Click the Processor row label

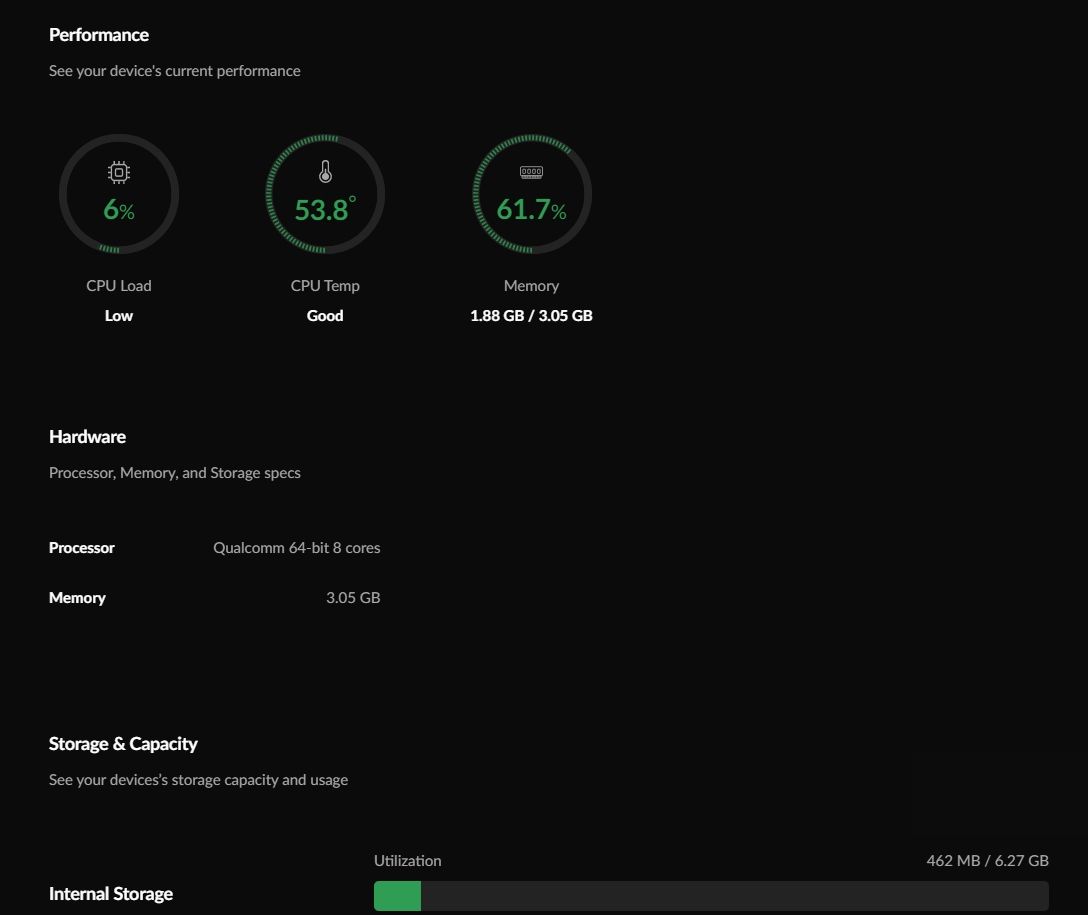coord(82,548)
